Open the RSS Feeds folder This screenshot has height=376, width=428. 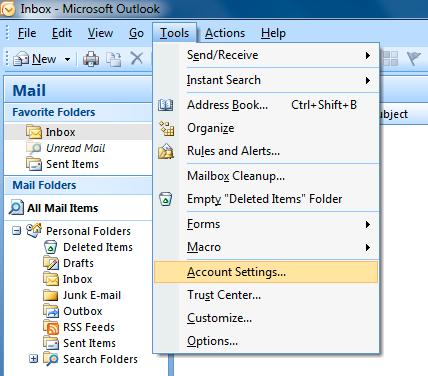pos(89,327)
